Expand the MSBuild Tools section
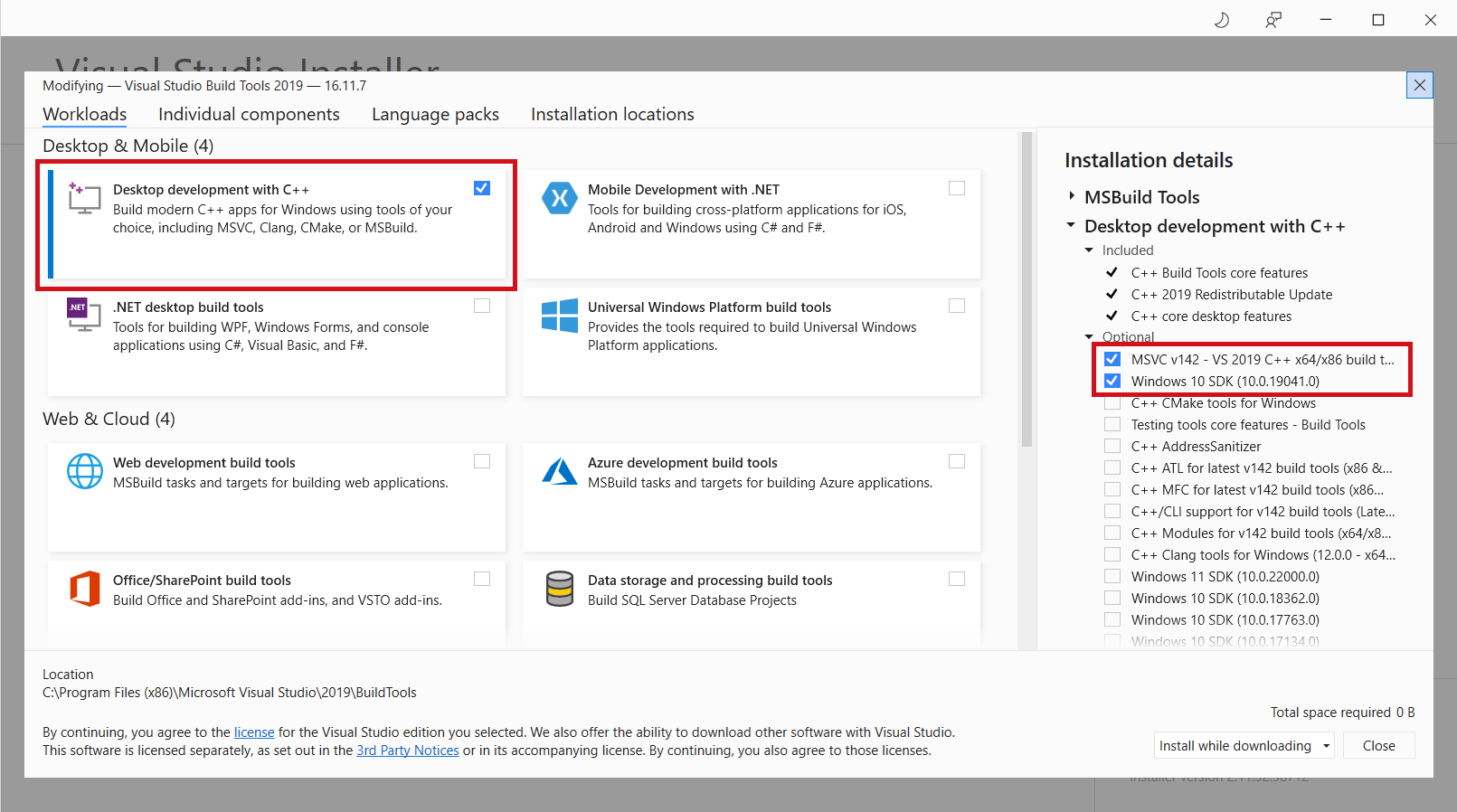Image resolution: width=1457 pixels, height=812 pixels. 1072,196
